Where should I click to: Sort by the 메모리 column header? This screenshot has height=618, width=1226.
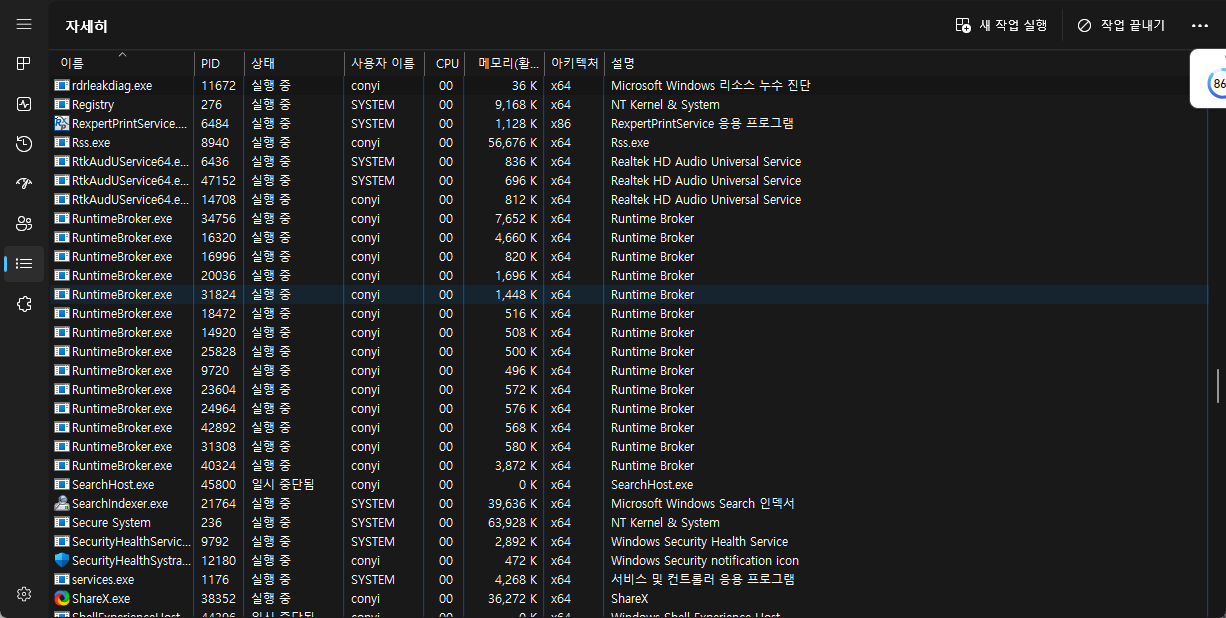pyautogui.click(x=503, y=64)
